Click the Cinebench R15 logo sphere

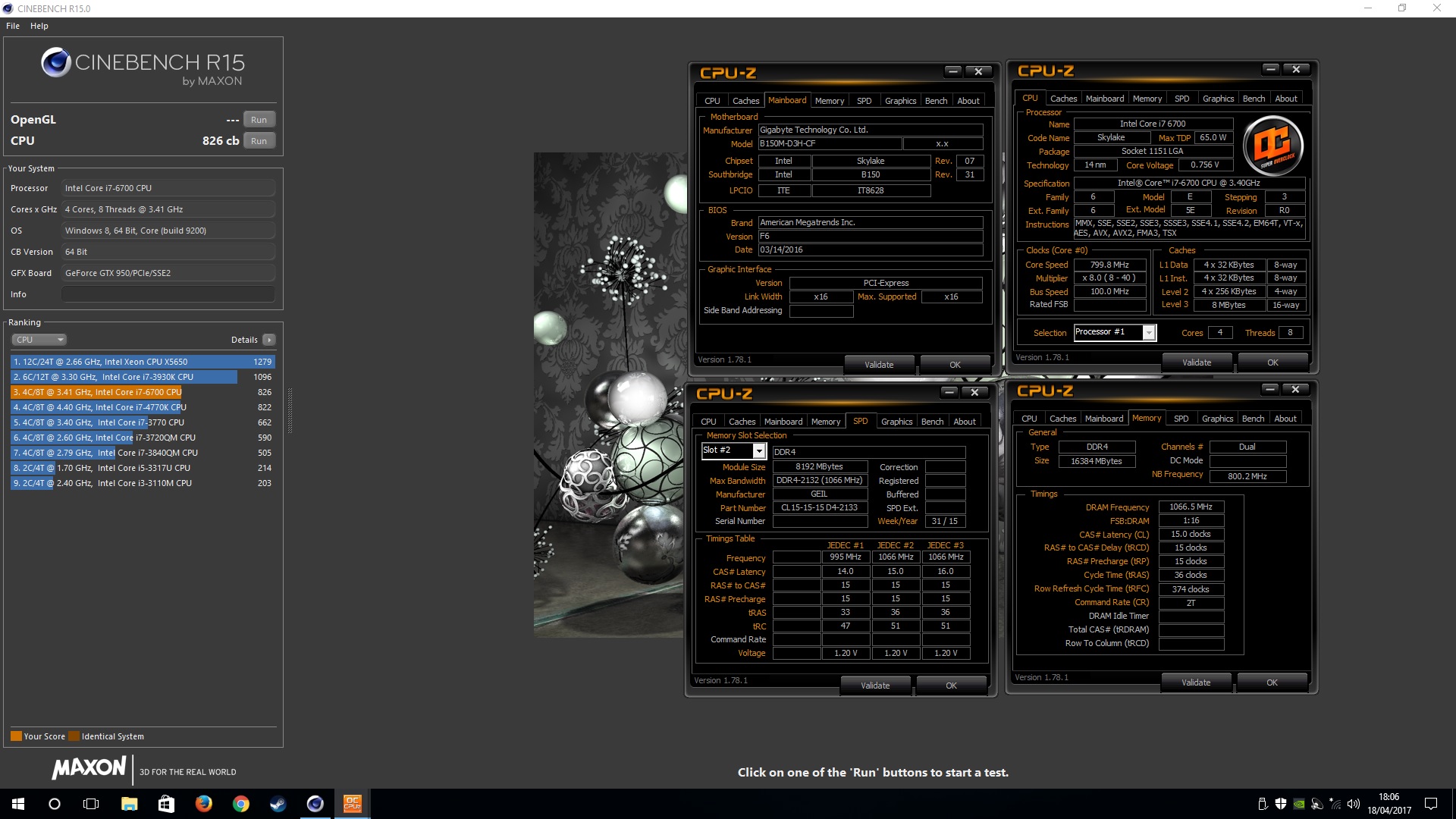coord(56,62)
